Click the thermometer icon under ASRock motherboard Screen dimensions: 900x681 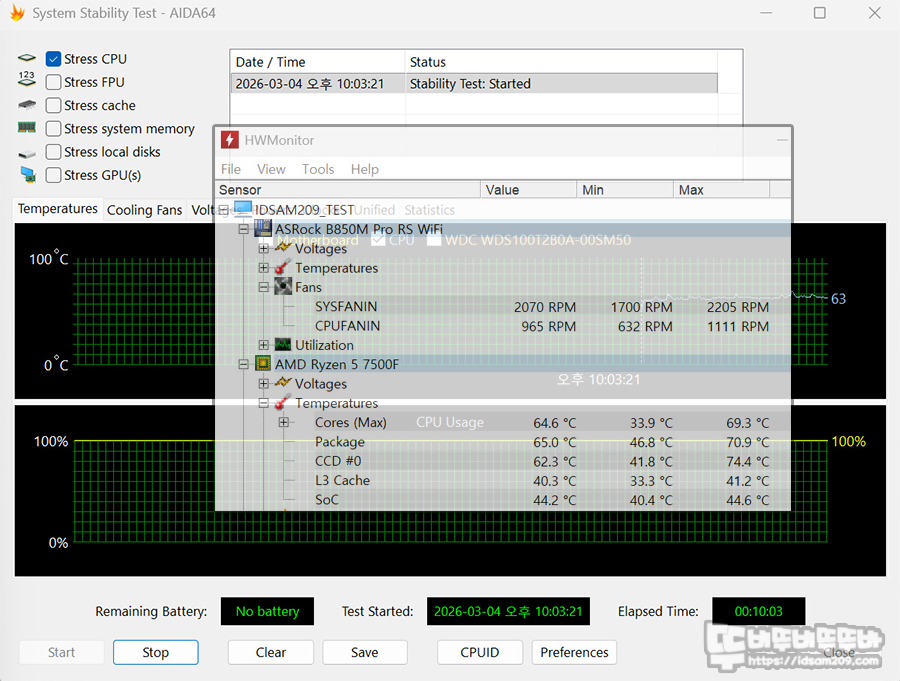coord(283,267)
